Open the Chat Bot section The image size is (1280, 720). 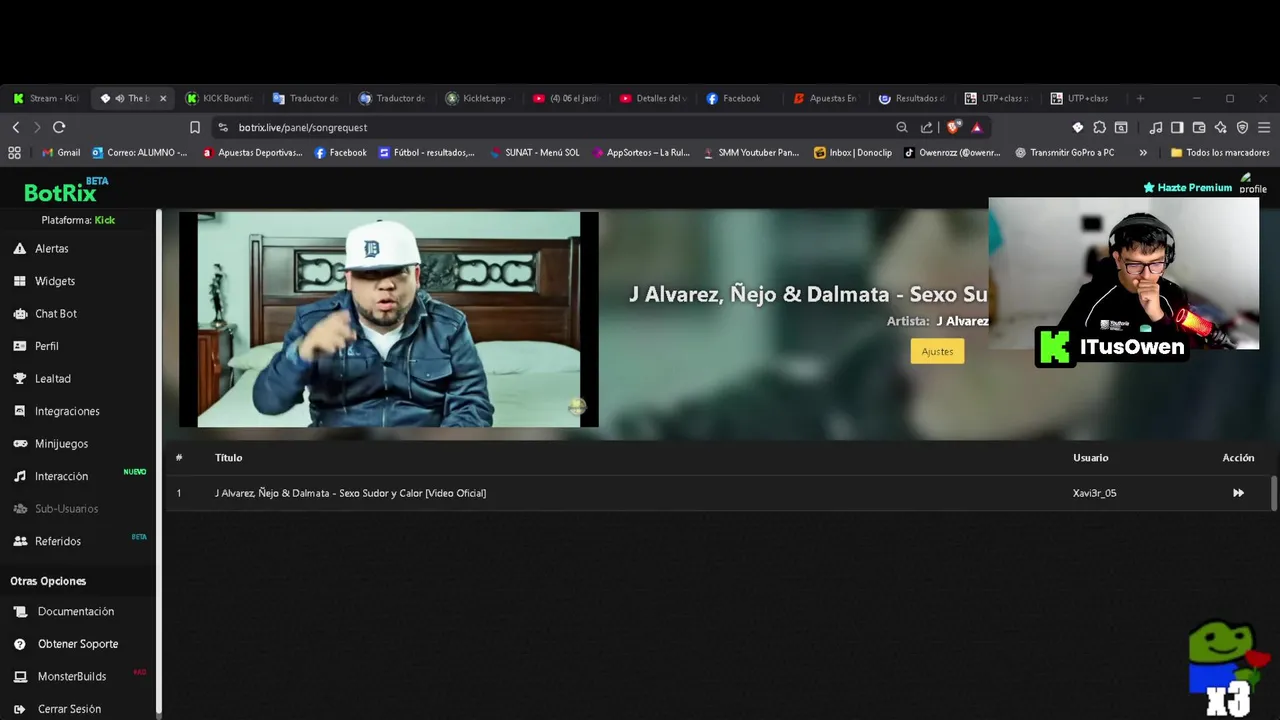[56, 313]
